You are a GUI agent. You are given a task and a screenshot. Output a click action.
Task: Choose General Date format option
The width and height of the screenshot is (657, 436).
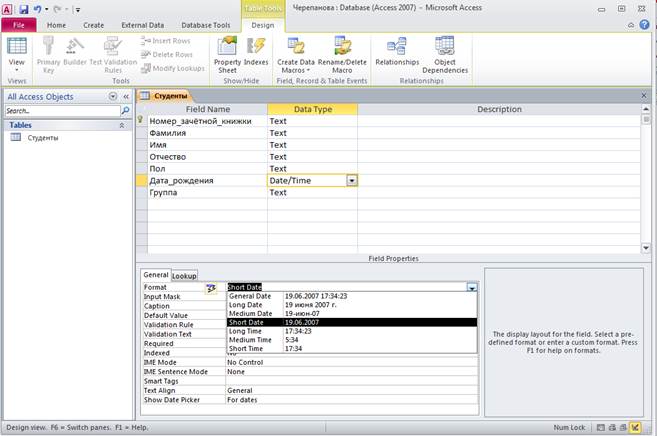pyautogui.click(x=352, y=296)
